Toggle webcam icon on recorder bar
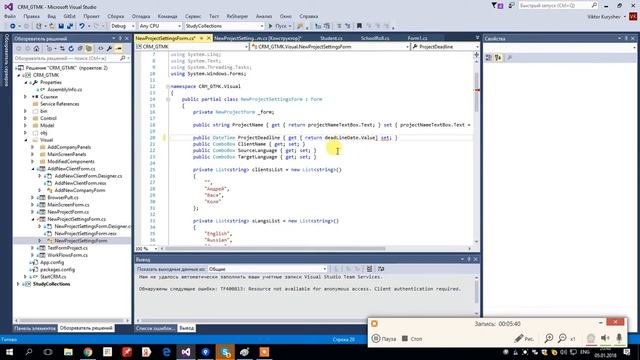Screen dimensions: 640x360 [591, 338]
